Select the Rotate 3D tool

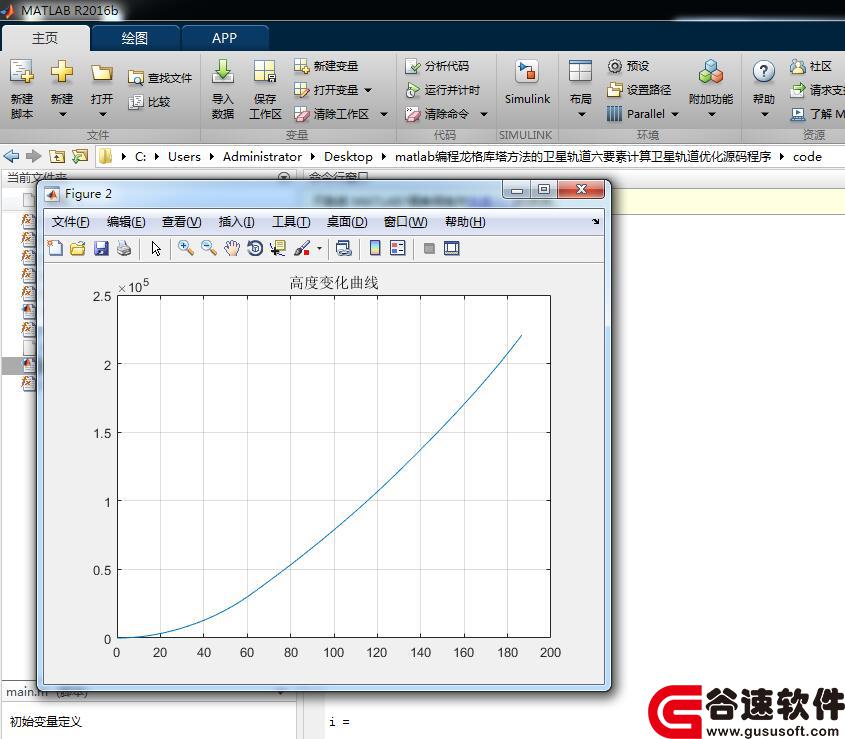pyautogui.click(x=255, y=248)
